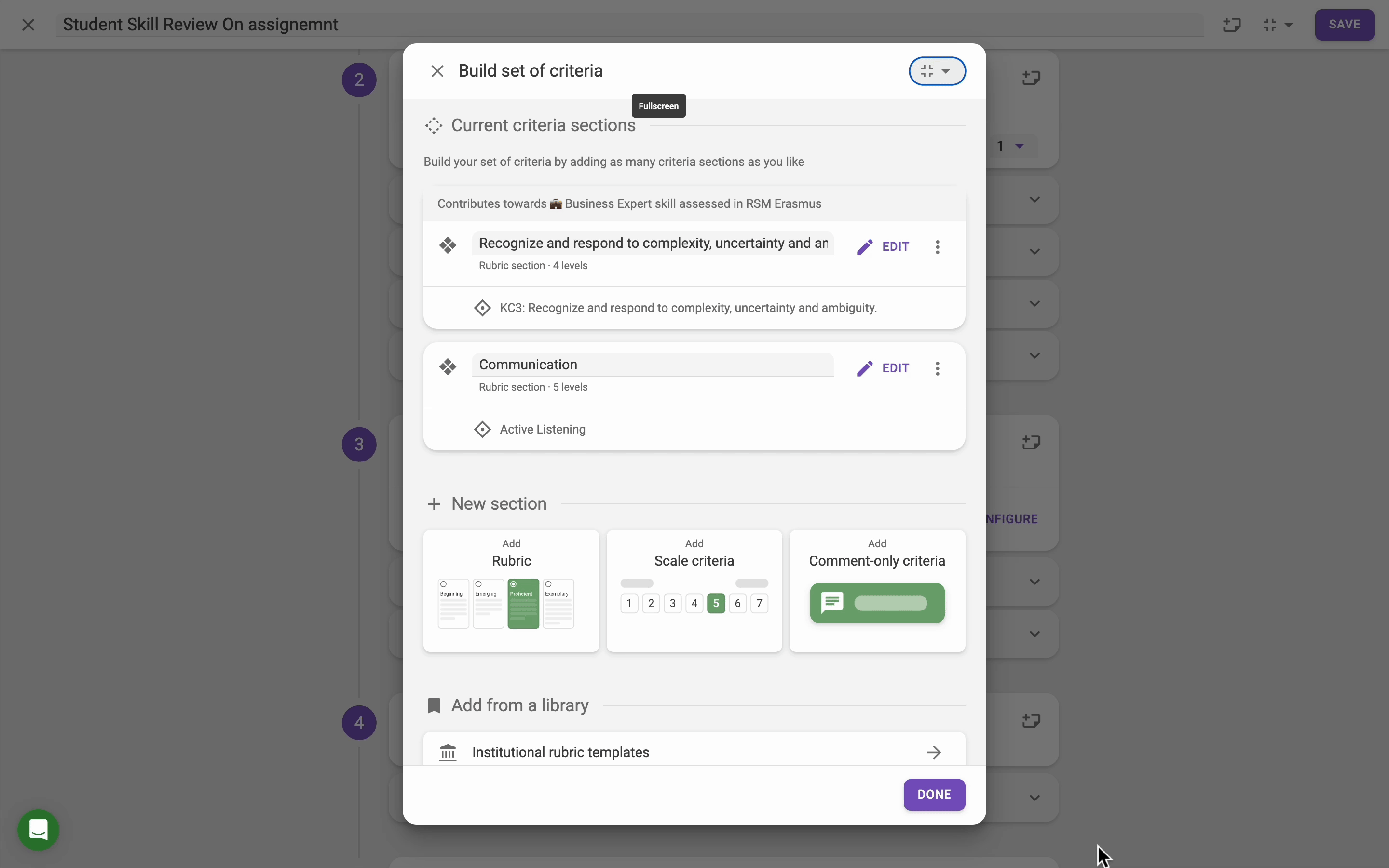Expand the third collapsed row under step 2
Image resolution: width=1389 pixels, height=868 pixels.
click(1035, 304)
